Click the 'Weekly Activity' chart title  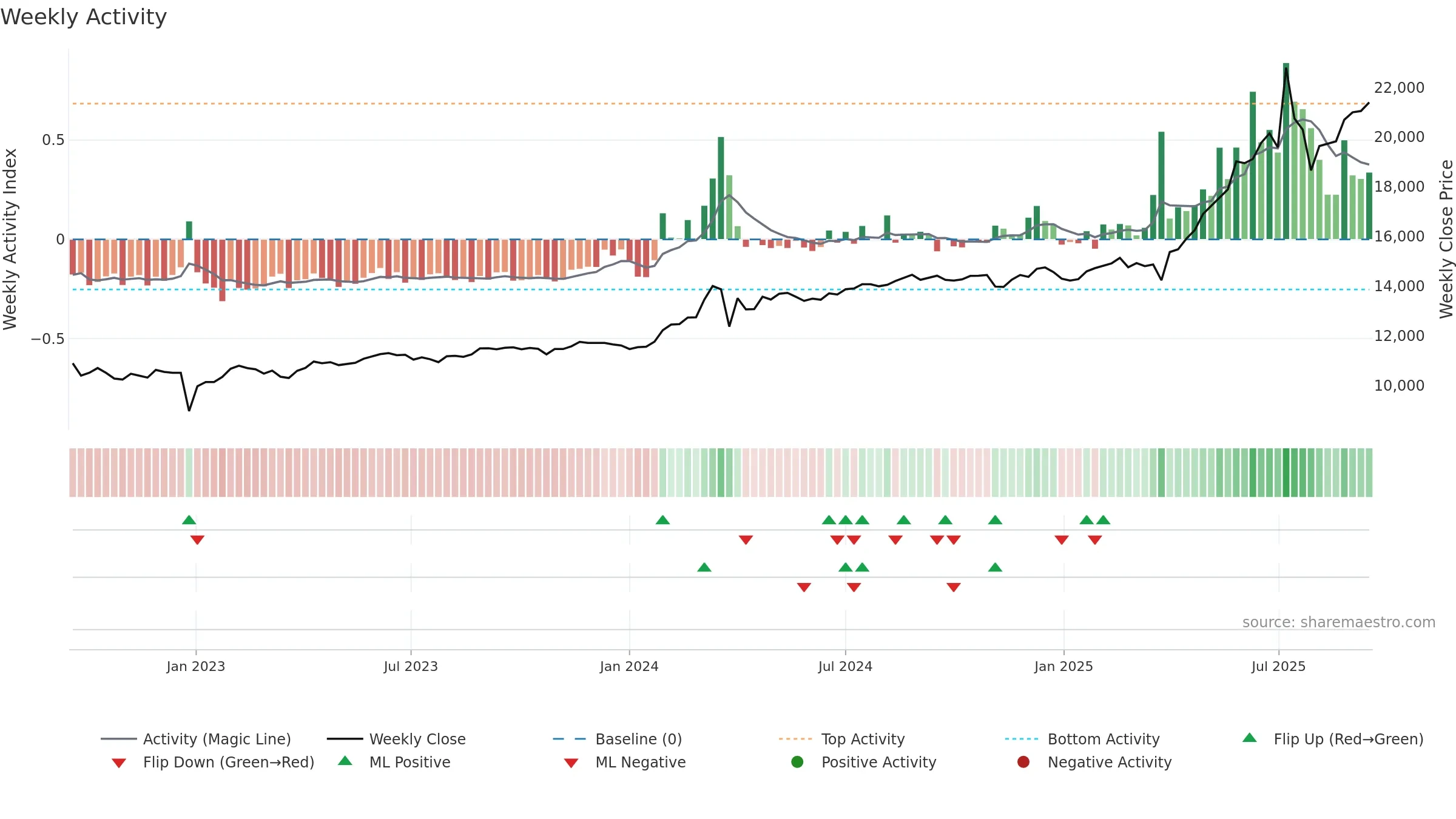(x=84, y=17)
